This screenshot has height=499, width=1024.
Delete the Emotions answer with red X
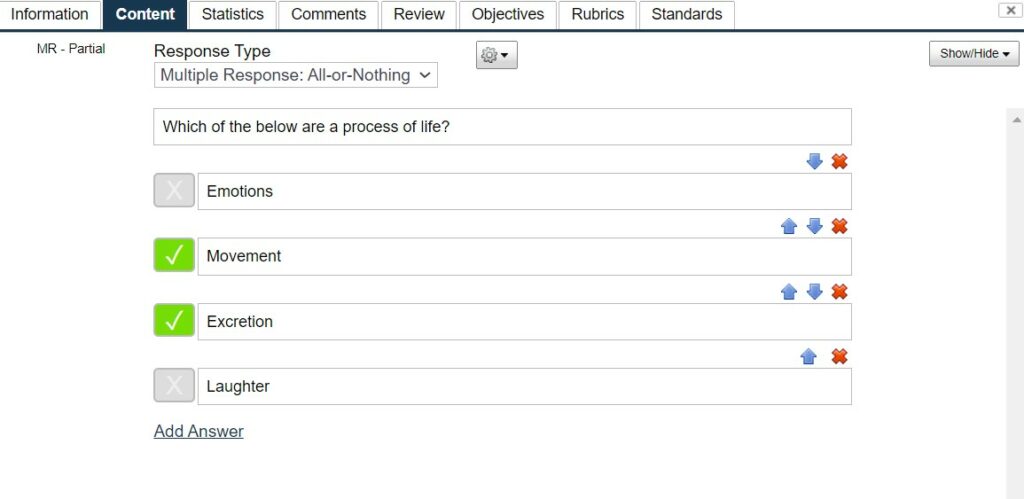839,161
